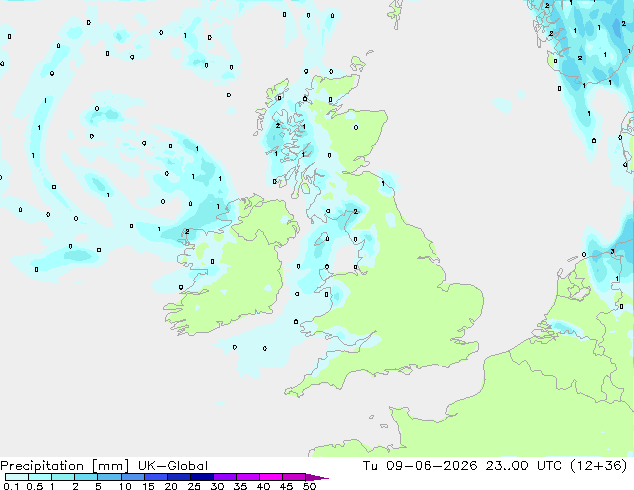The image size is (634, 490).
Task: Click the '23..00 UTC' time text
Action: pos(524,466)
